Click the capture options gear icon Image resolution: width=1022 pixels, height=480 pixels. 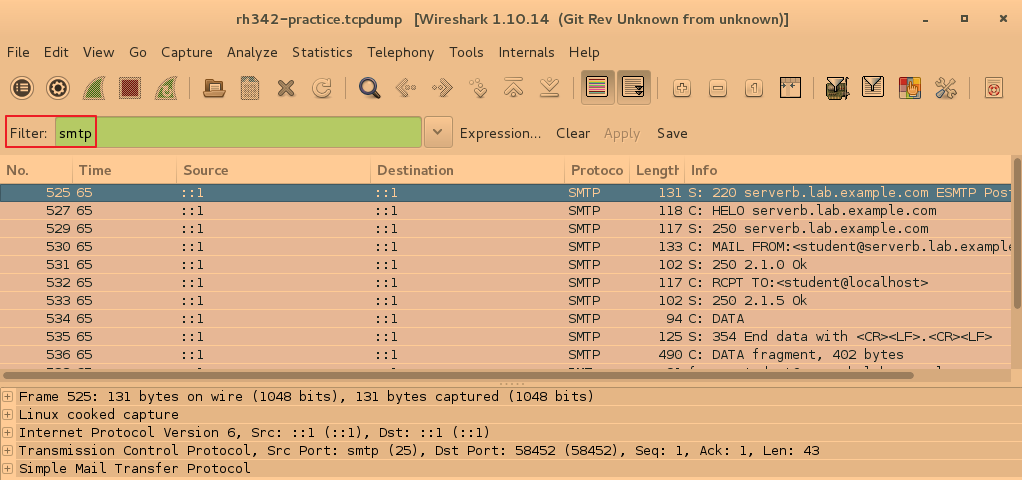tap(58, 88)
